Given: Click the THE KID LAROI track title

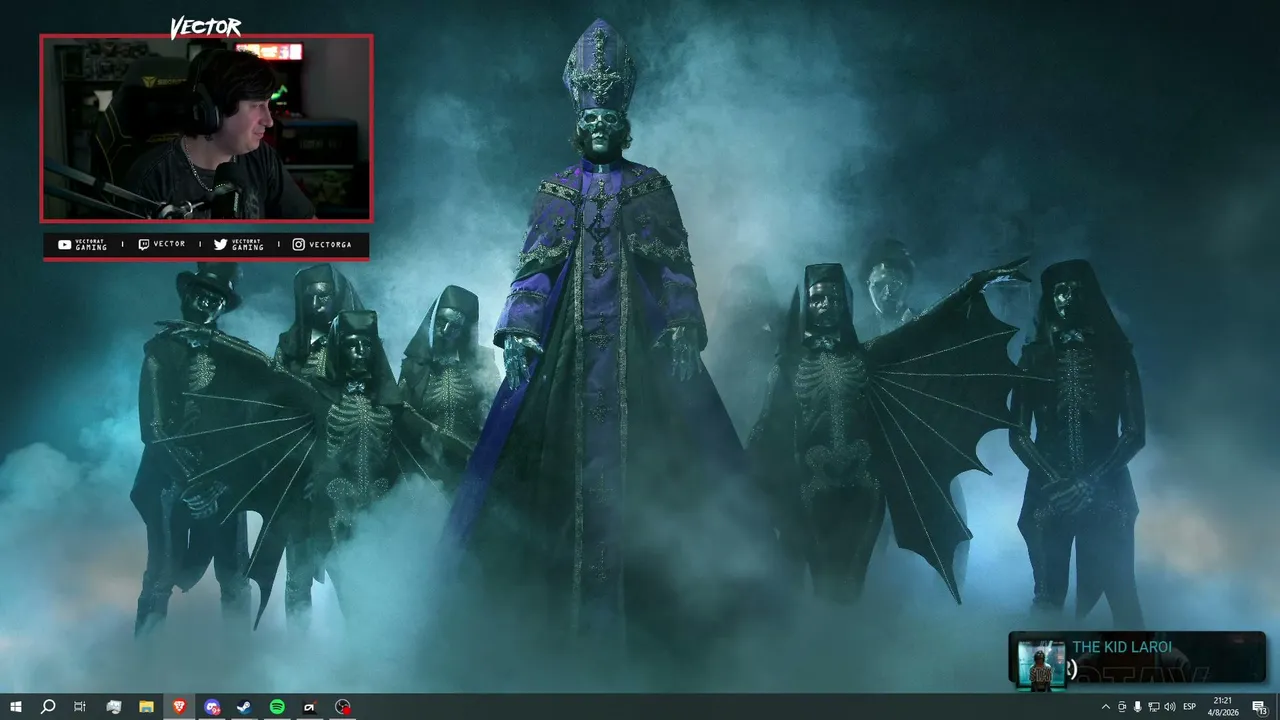Looking at the screenshot, I should tap(1122, 647).
